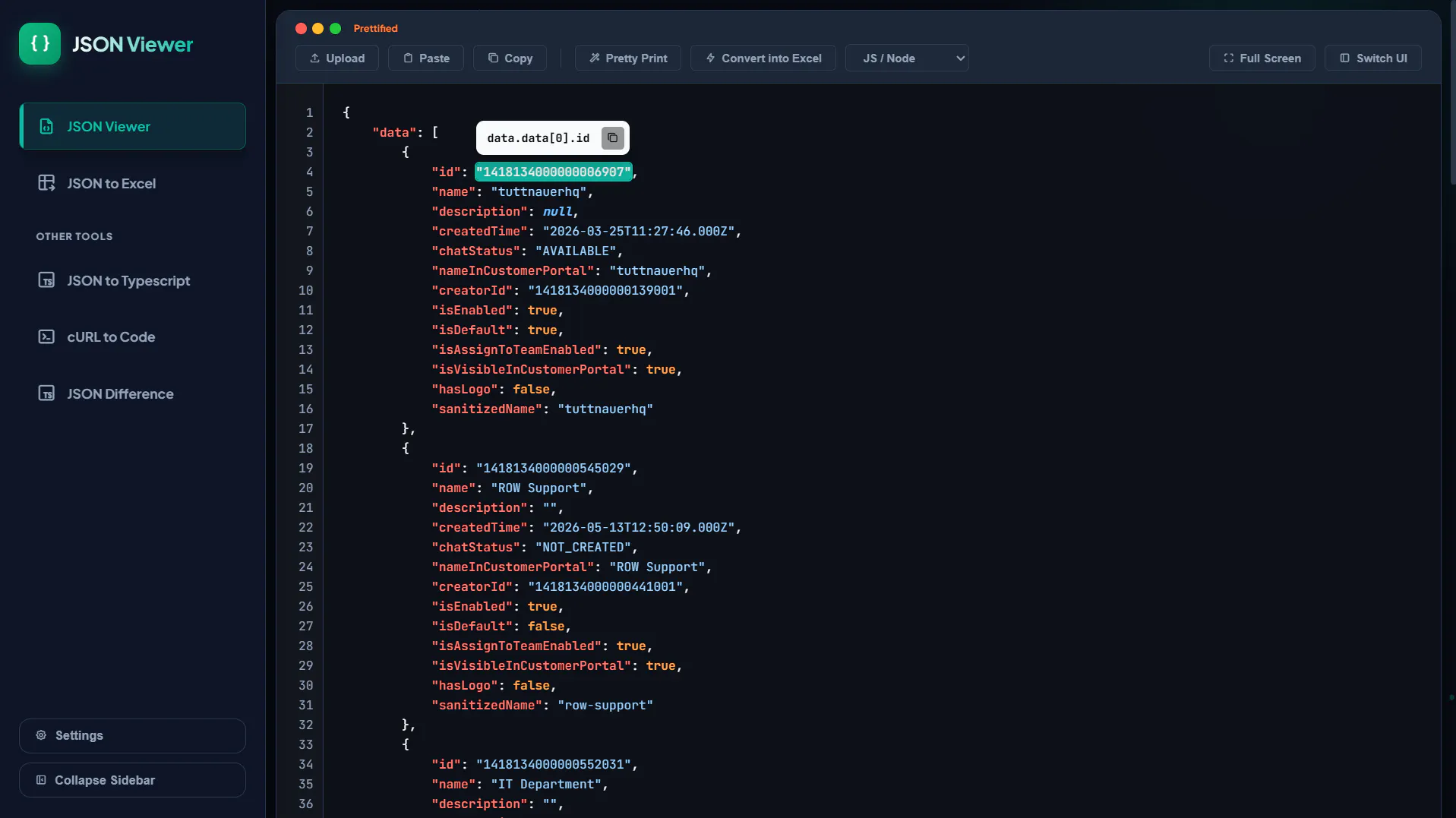Click the "data" key on line 2
The width and height of the screenshot is (1456, 818).
click(394, 132)
